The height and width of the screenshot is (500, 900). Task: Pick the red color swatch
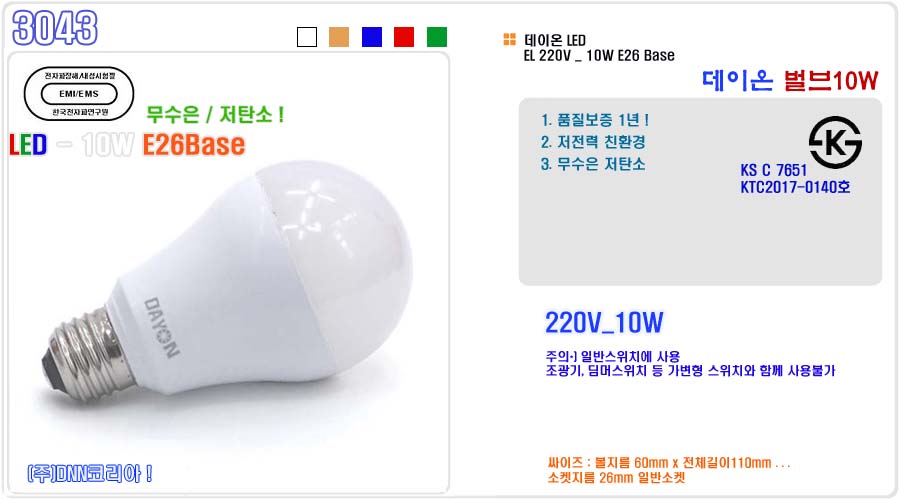tap(404, 37)
